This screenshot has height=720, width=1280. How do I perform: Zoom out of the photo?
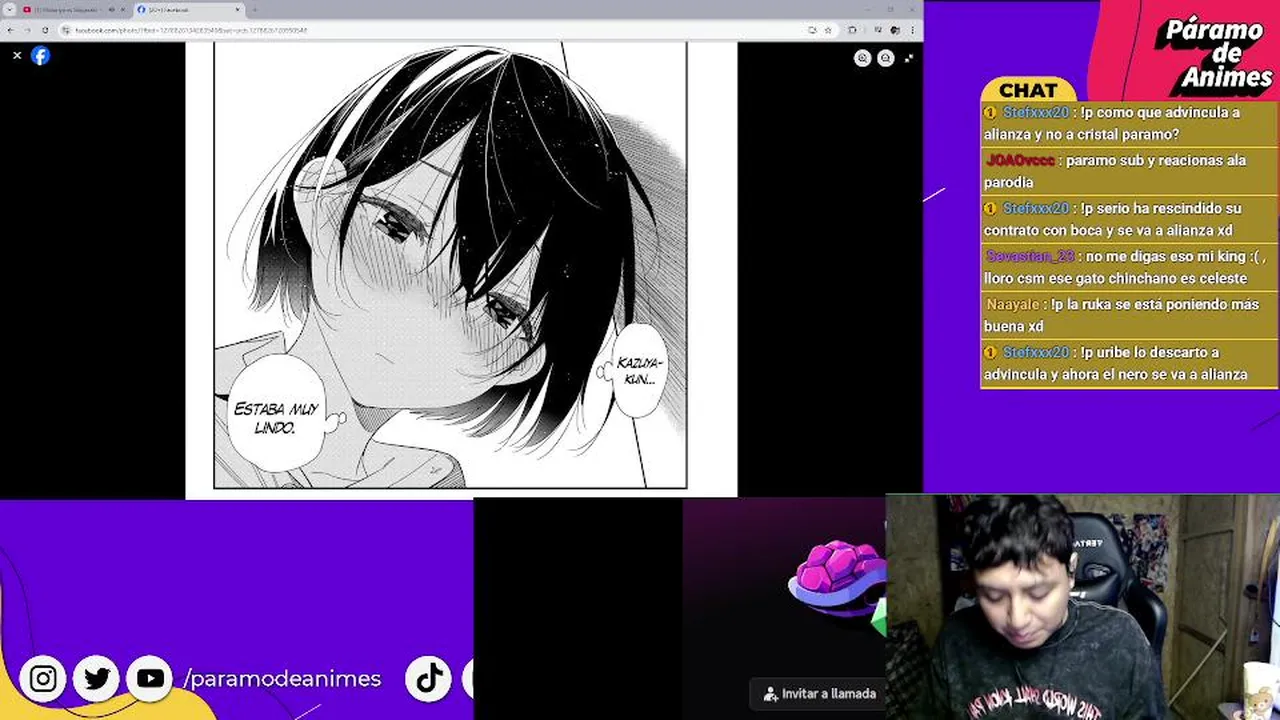coord(885,58)
